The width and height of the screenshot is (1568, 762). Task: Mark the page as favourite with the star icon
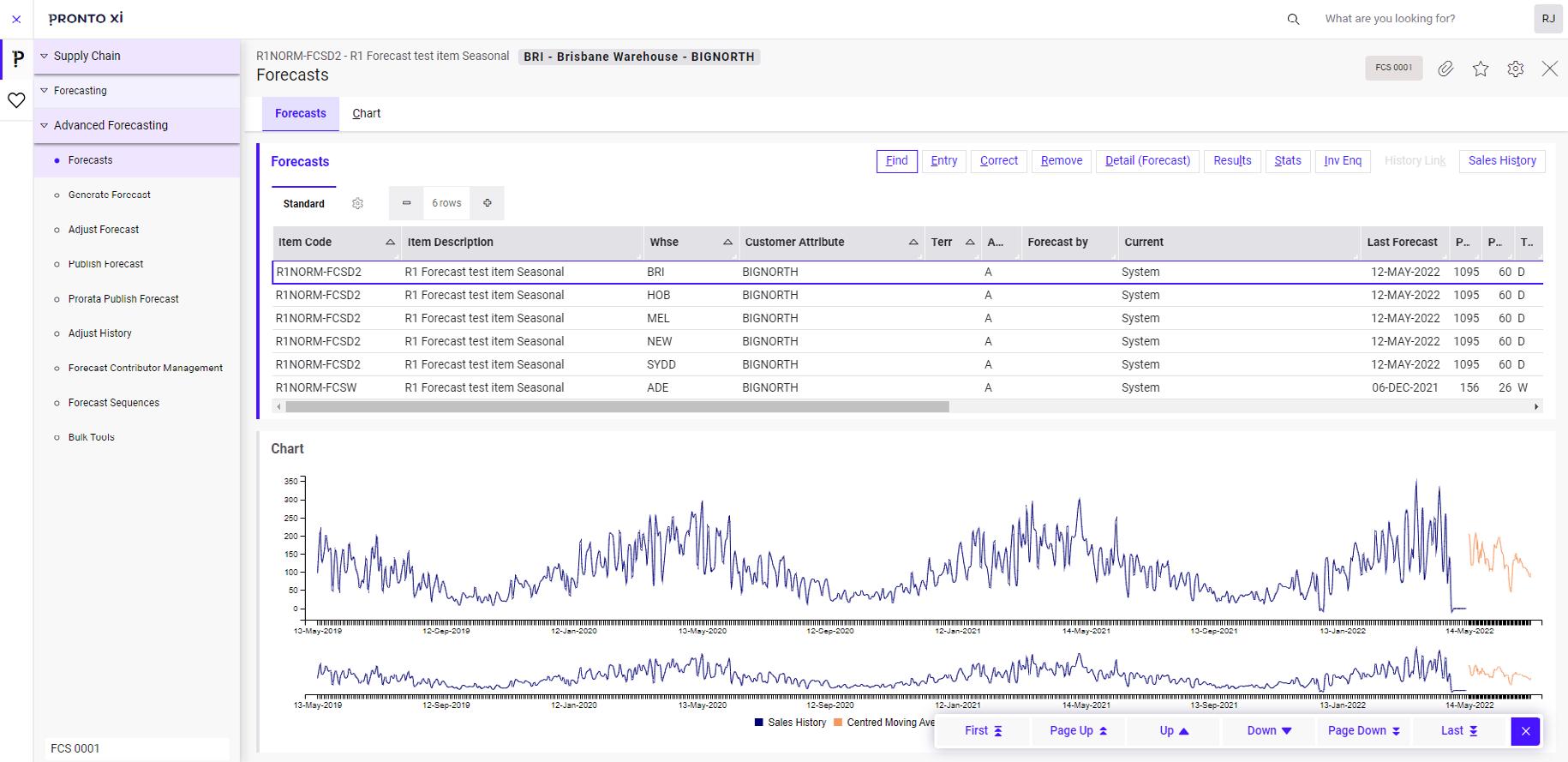[1481, 69]
